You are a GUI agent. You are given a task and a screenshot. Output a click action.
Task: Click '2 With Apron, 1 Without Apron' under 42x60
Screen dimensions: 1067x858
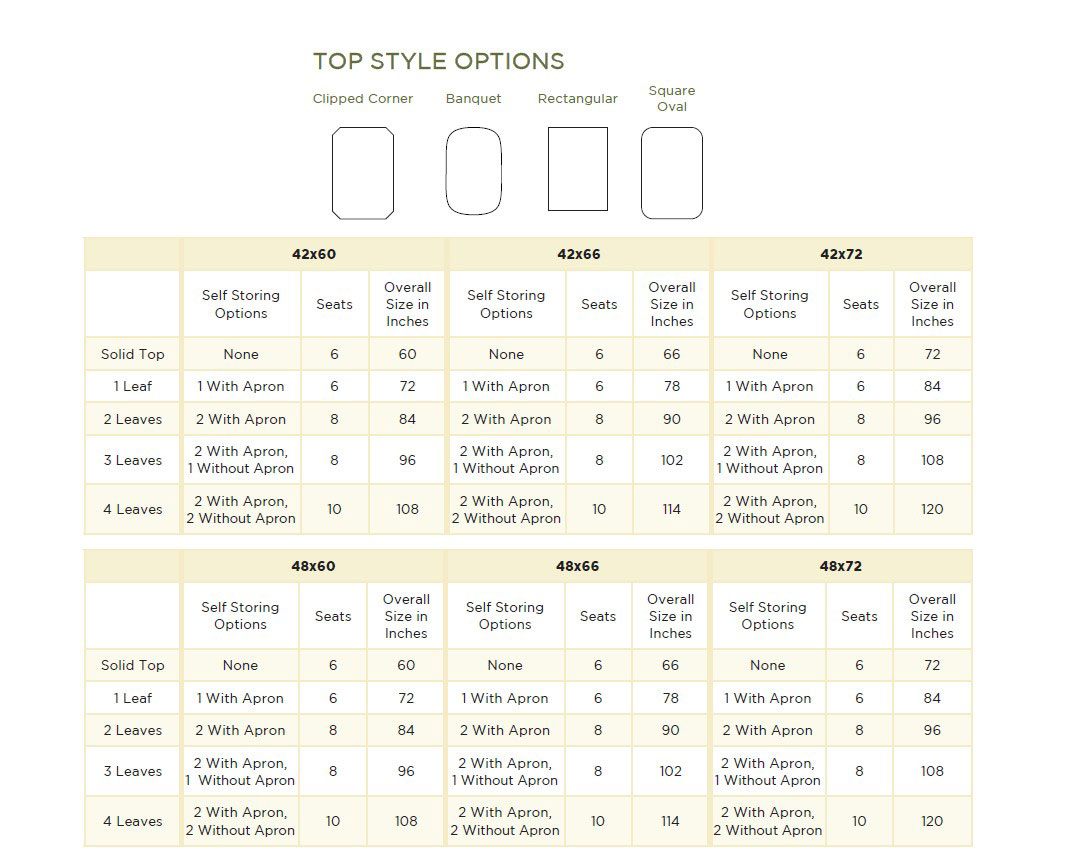[241, 460]
